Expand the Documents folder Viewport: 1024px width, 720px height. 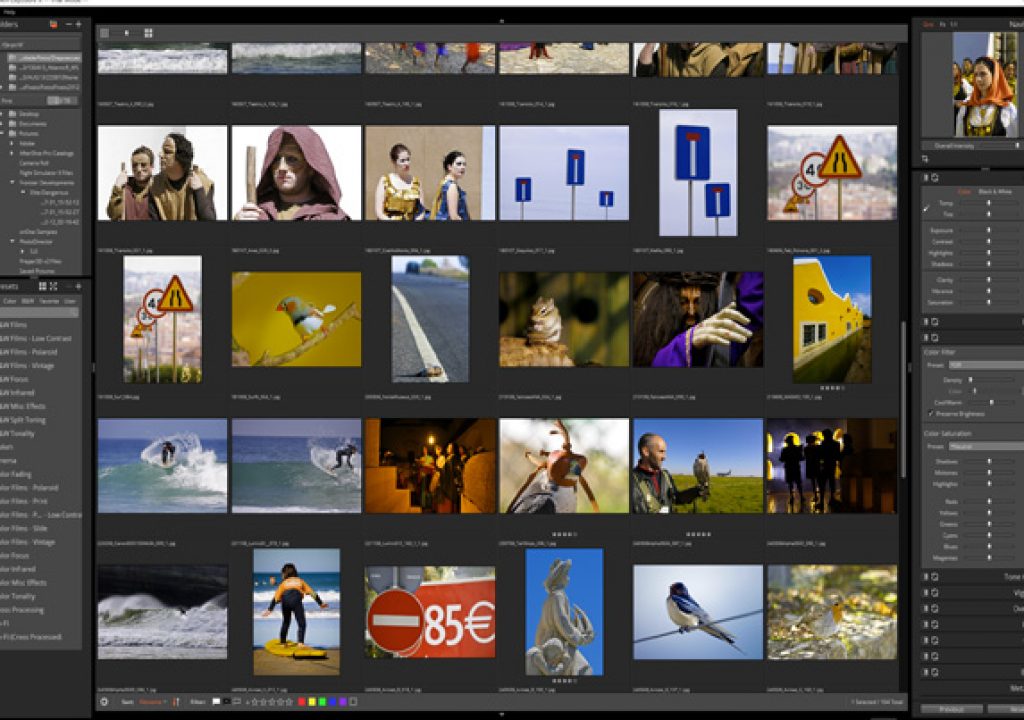pyautogui.click(x=2, y=123)
